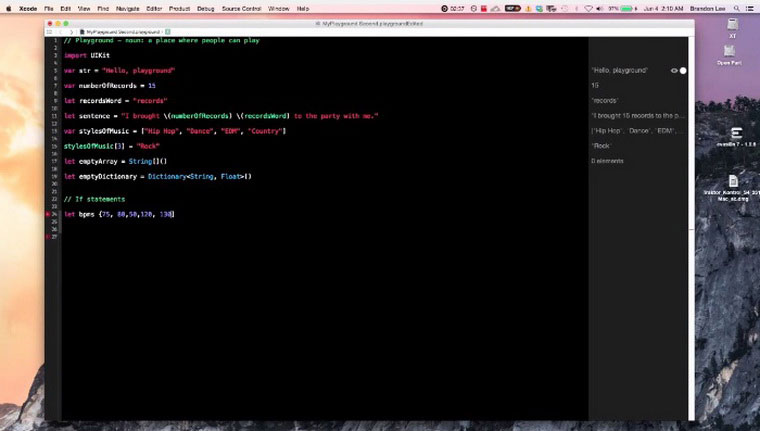Open the Wi-Fi status menu

pos(588,9)
